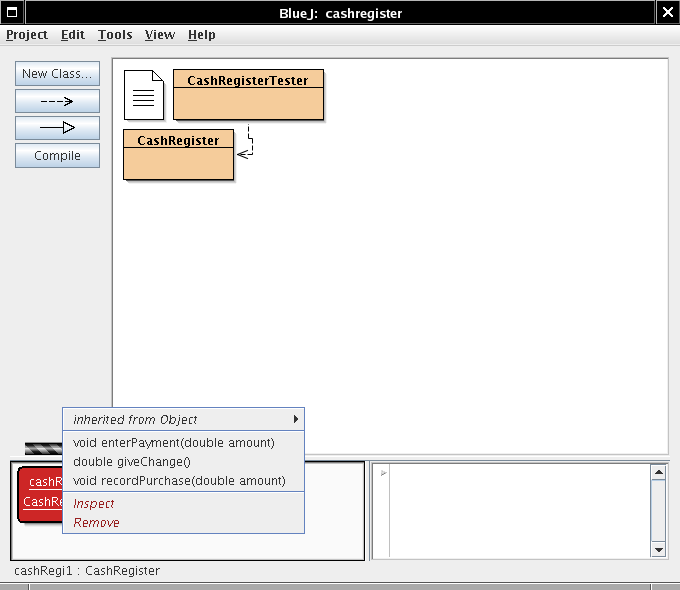Viewport: 680px width, 590px height.
Task: Click the striped work indicator bar
Action: tap(43, 449)
